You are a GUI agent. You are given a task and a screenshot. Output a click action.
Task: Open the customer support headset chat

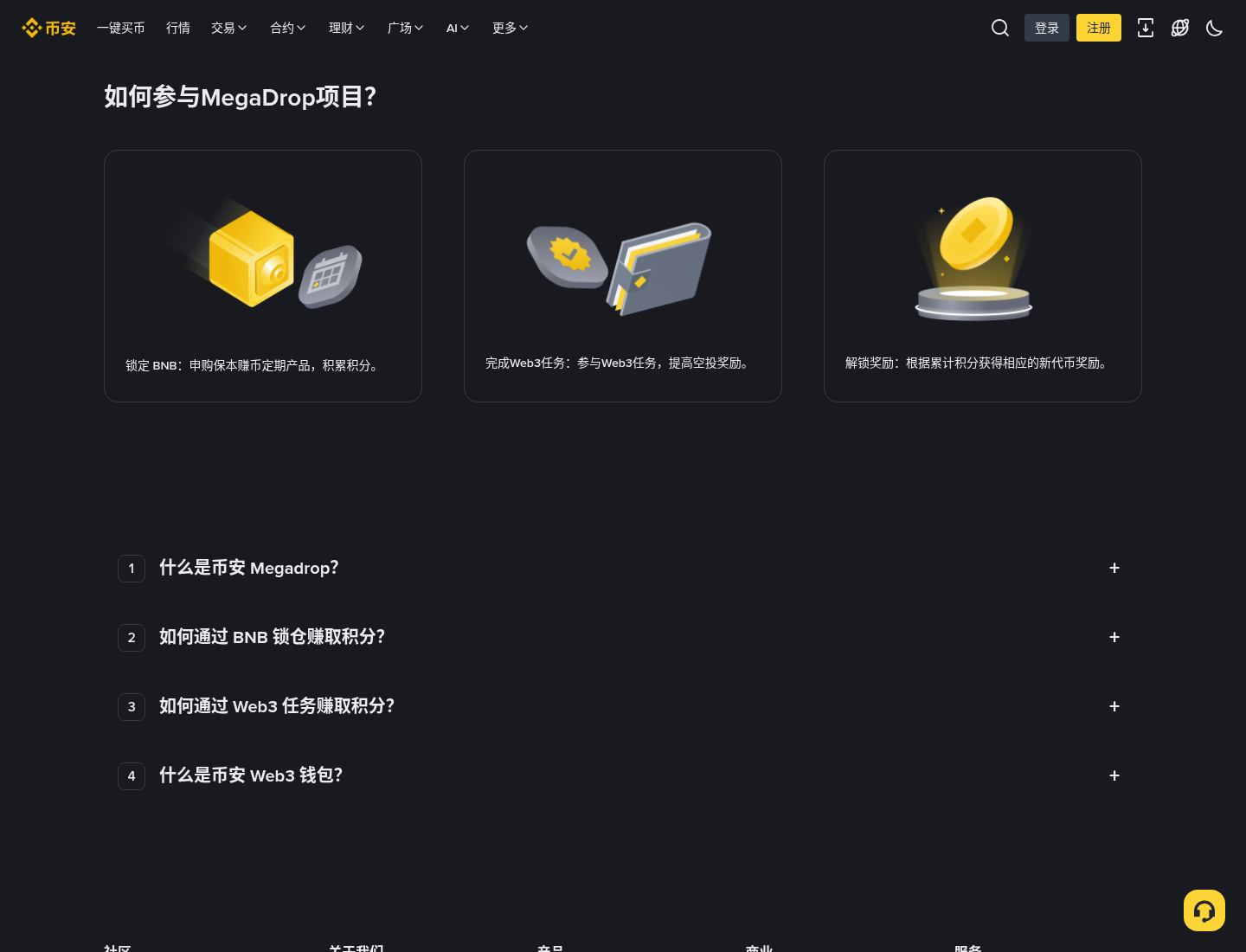click(1204, 910)
